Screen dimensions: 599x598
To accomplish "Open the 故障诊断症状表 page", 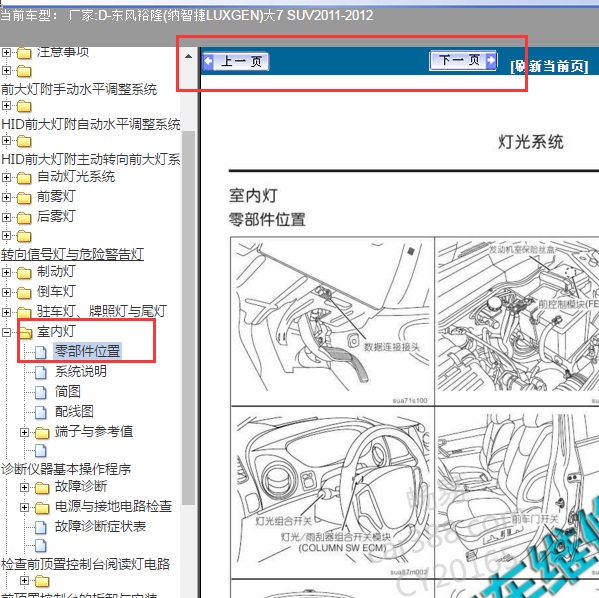I will pyautogui.click(x=100, y=527).
